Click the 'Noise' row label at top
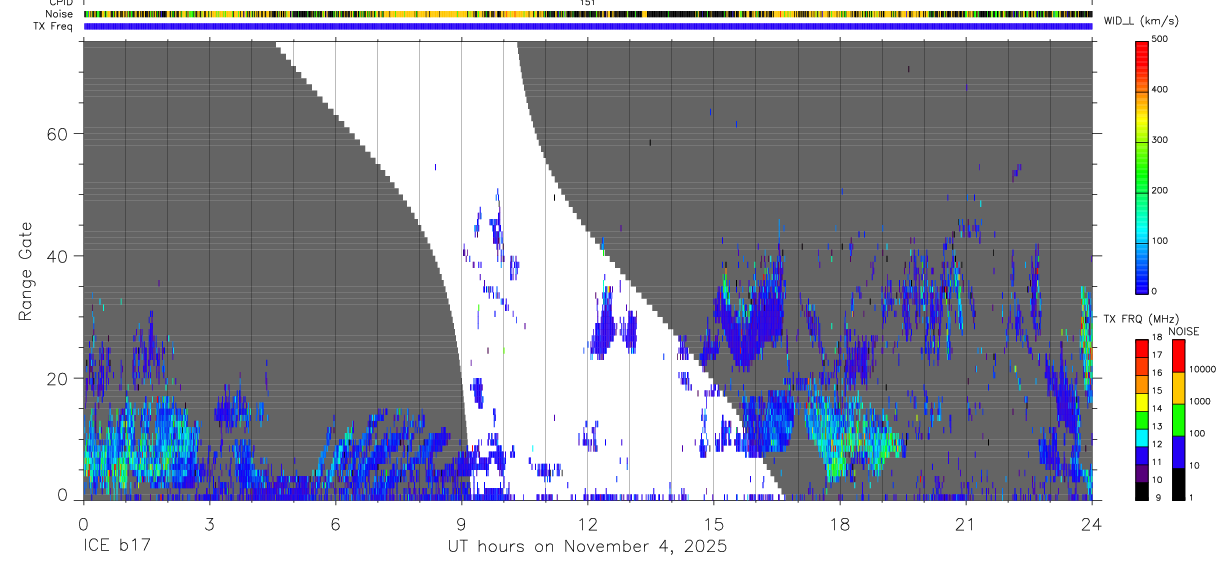Screen dimensions: 1228x567 click(59, 14)
